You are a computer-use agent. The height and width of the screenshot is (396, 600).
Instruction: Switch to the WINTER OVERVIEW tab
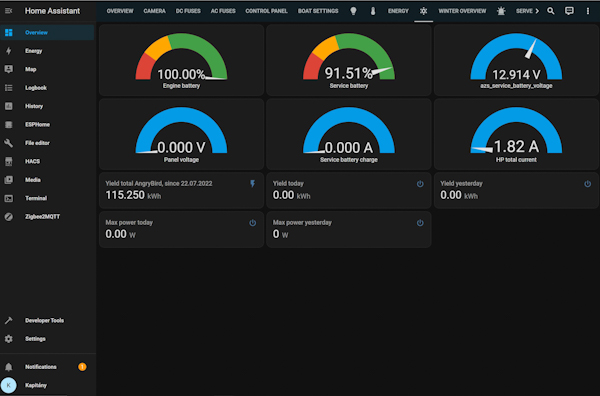pyautogui.click(x=462, y=11)
